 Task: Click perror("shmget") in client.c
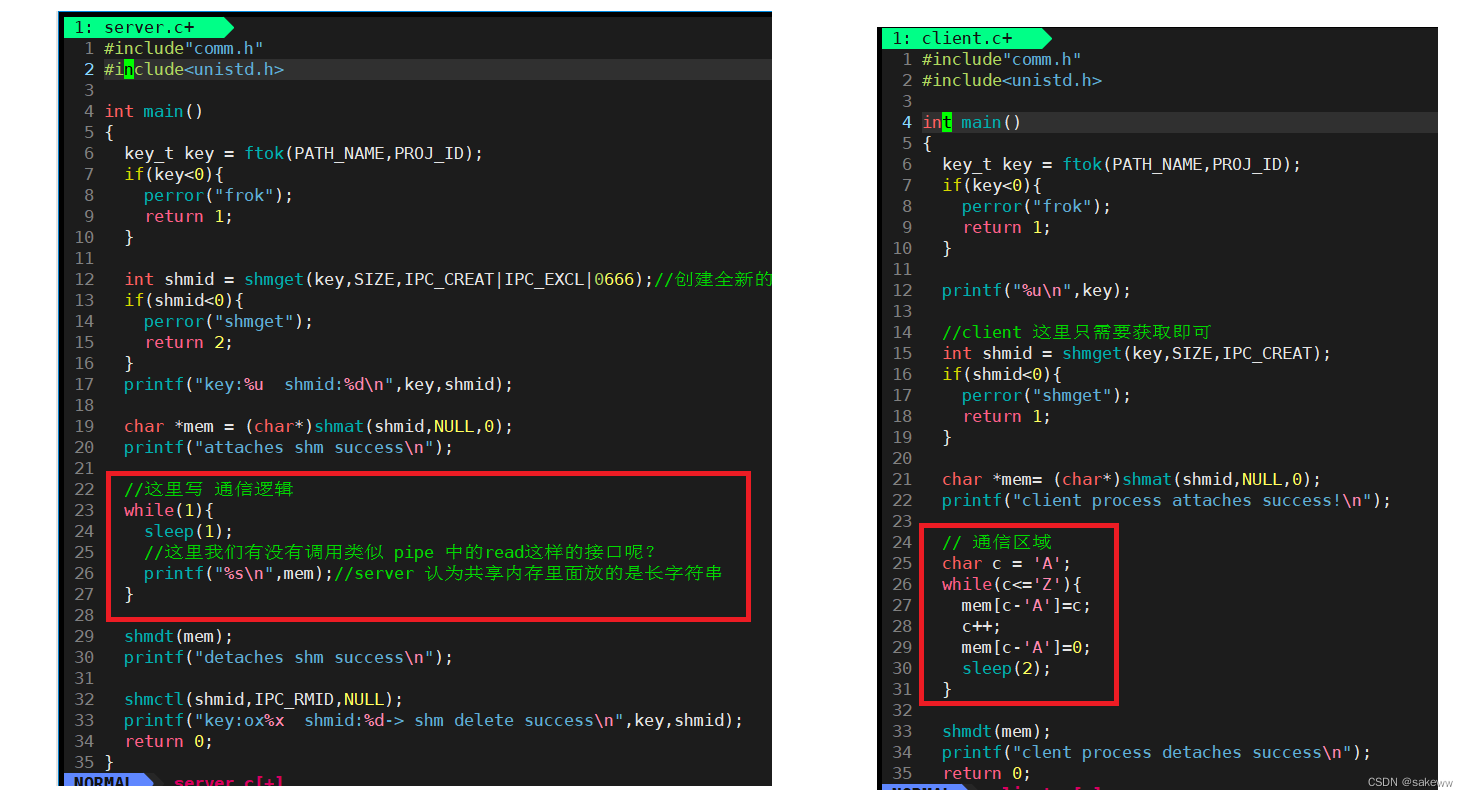[1047, 395]
